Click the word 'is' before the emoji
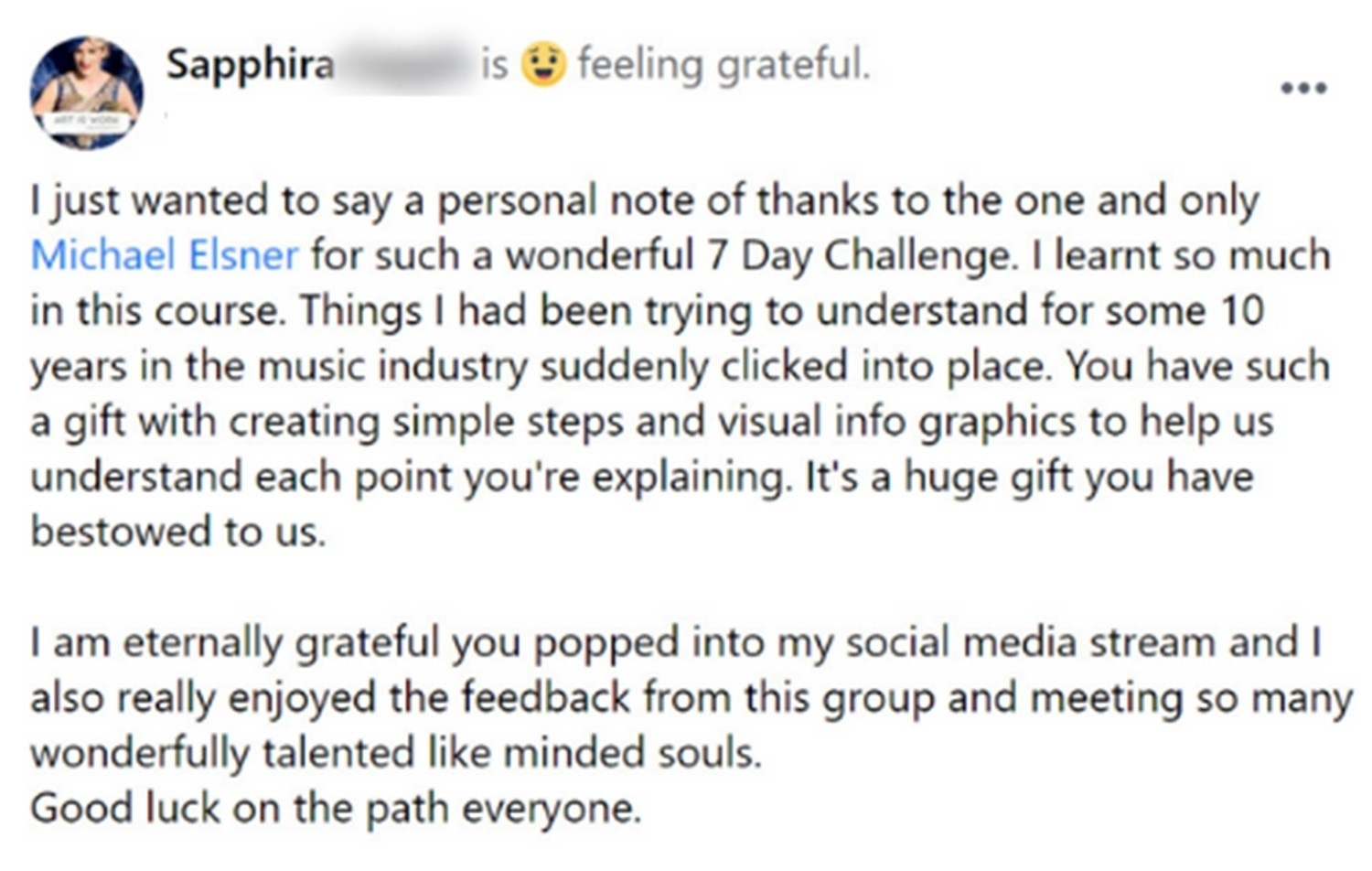 pyautogui.click(x=495, y=65)
